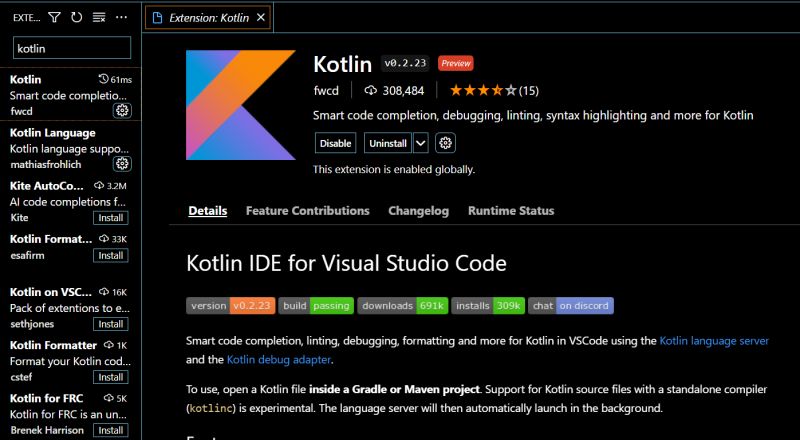Open gear menu for Kotlin Language extension

122,163
